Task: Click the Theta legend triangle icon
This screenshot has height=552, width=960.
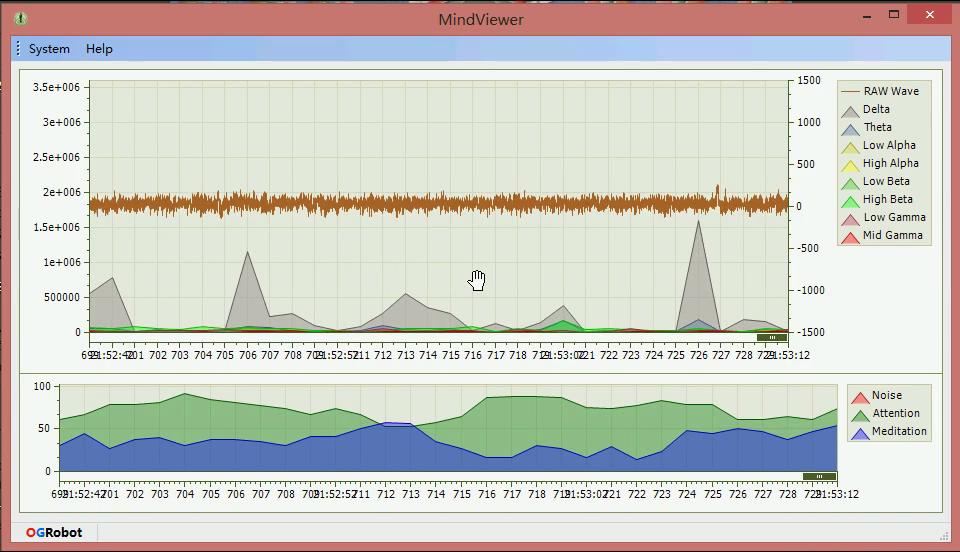Action: pyautogui.click(x=850, y=129)
